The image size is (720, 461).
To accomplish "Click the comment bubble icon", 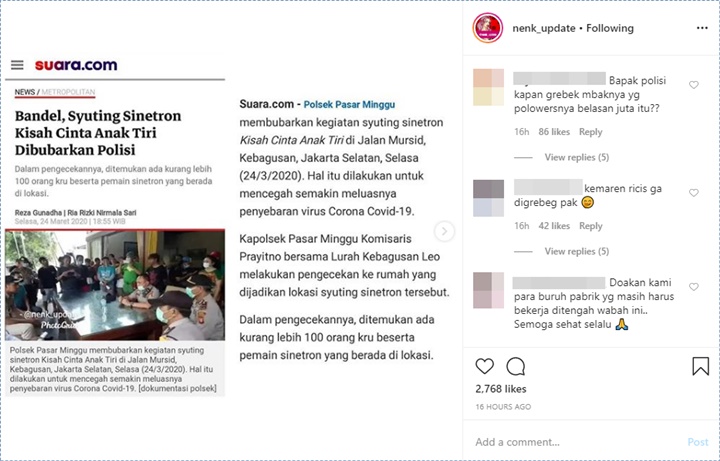I will click(x=515, y=366).
